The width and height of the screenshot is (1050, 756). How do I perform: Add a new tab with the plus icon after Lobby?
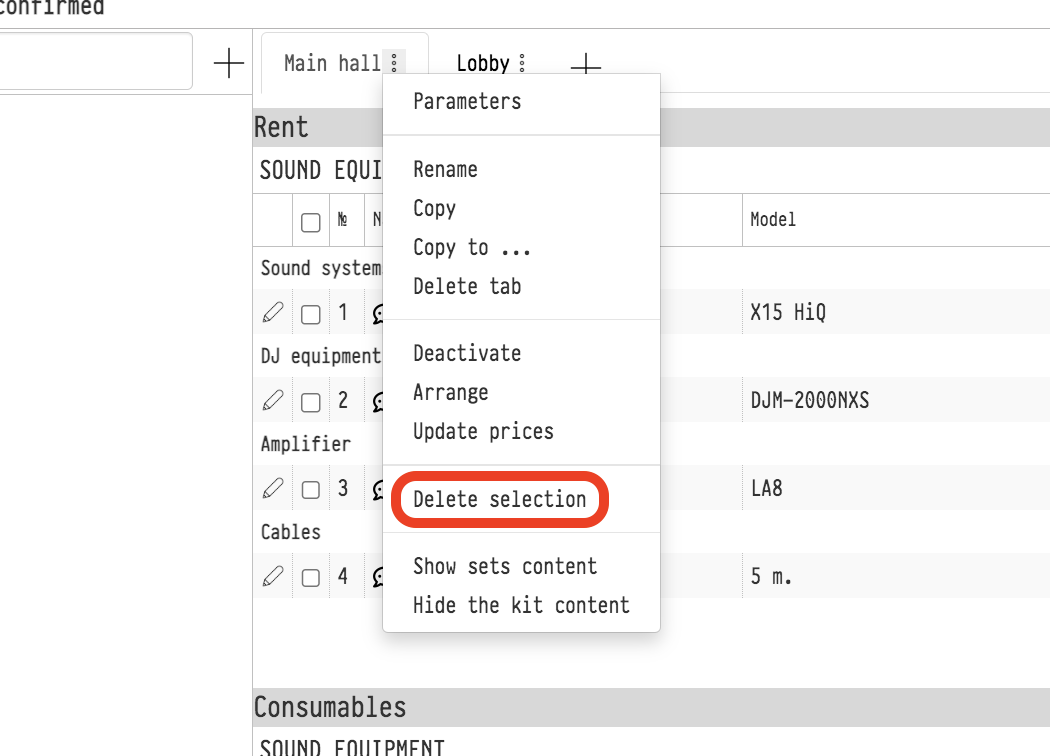[585, 65]
